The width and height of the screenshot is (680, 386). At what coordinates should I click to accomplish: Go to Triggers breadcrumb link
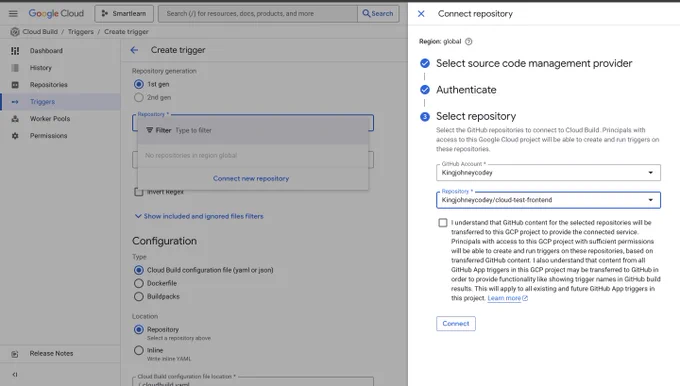[81, 32]
